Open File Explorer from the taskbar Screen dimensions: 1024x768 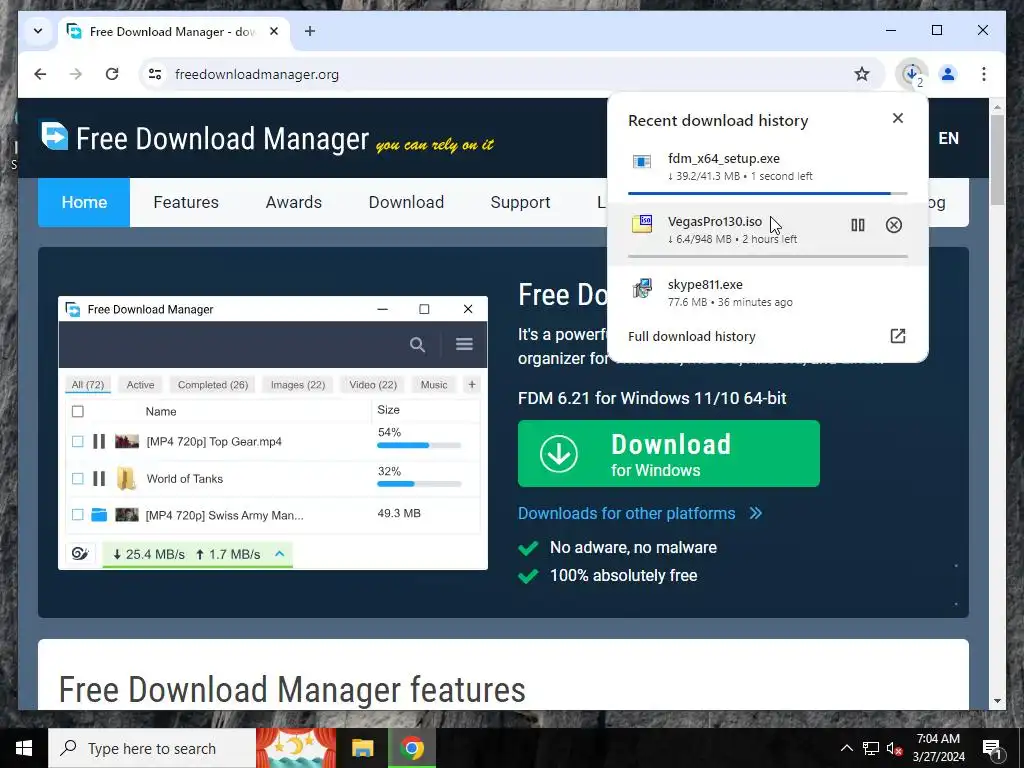(x=362, y=748)
